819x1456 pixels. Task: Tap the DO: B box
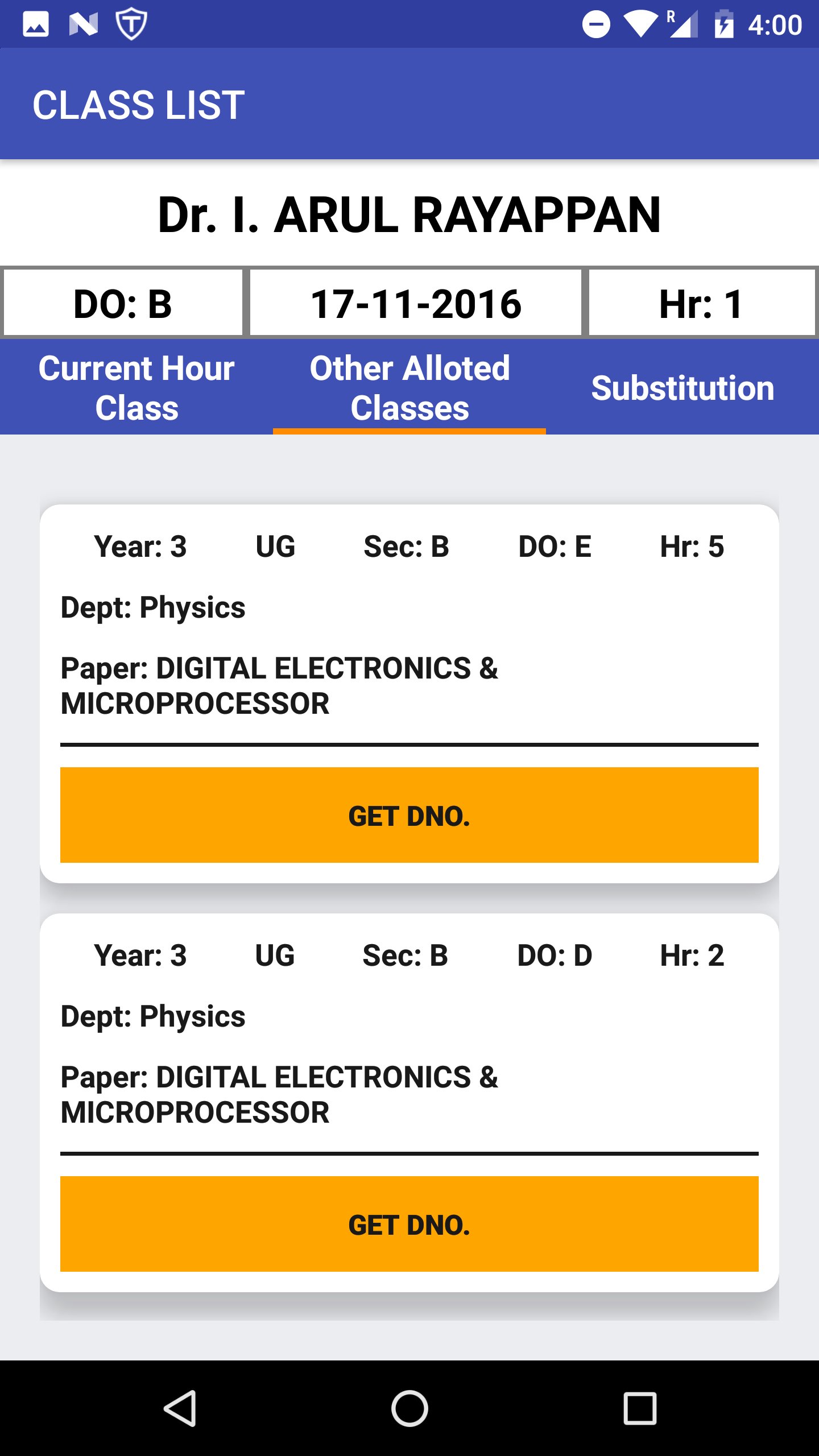click(x=123, y=303)
